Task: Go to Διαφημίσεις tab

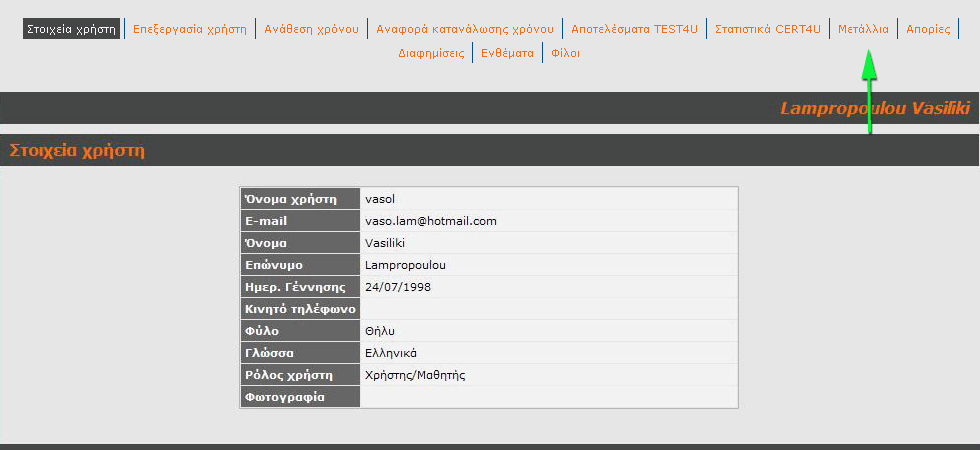Action: point(431,53)
